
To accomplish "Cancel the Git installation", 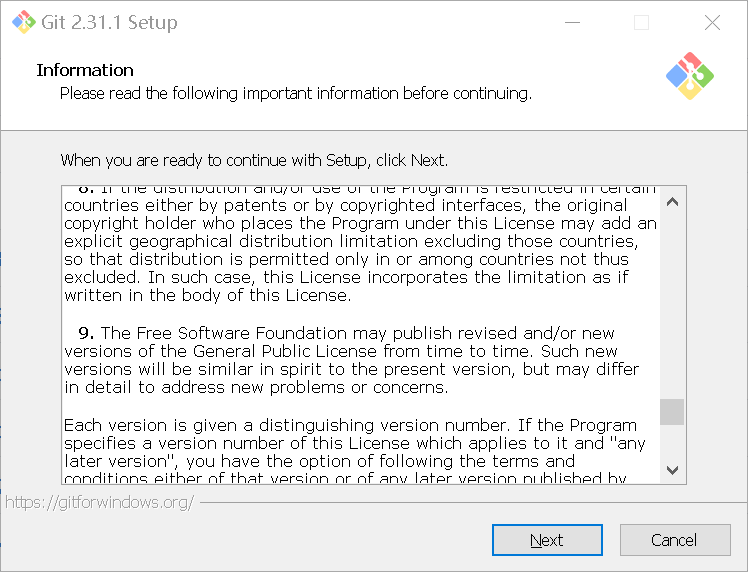I will tap(674, 540).
